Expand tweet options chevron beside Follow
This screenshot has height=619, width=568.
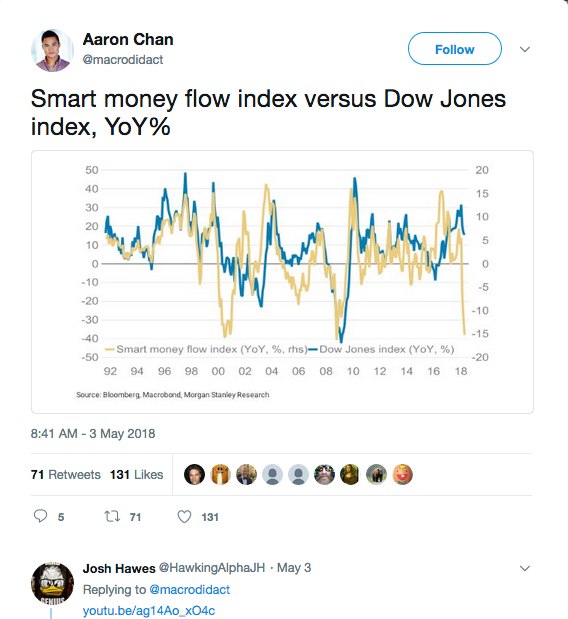point(525,49)
